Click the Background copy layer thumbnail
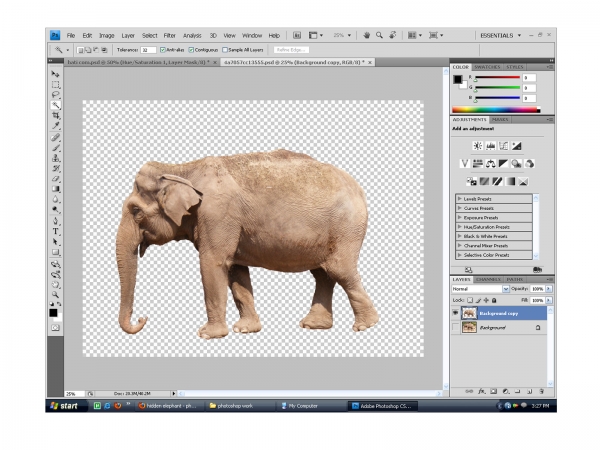This screenshot has width=600, height=450. tap(469, 313)
